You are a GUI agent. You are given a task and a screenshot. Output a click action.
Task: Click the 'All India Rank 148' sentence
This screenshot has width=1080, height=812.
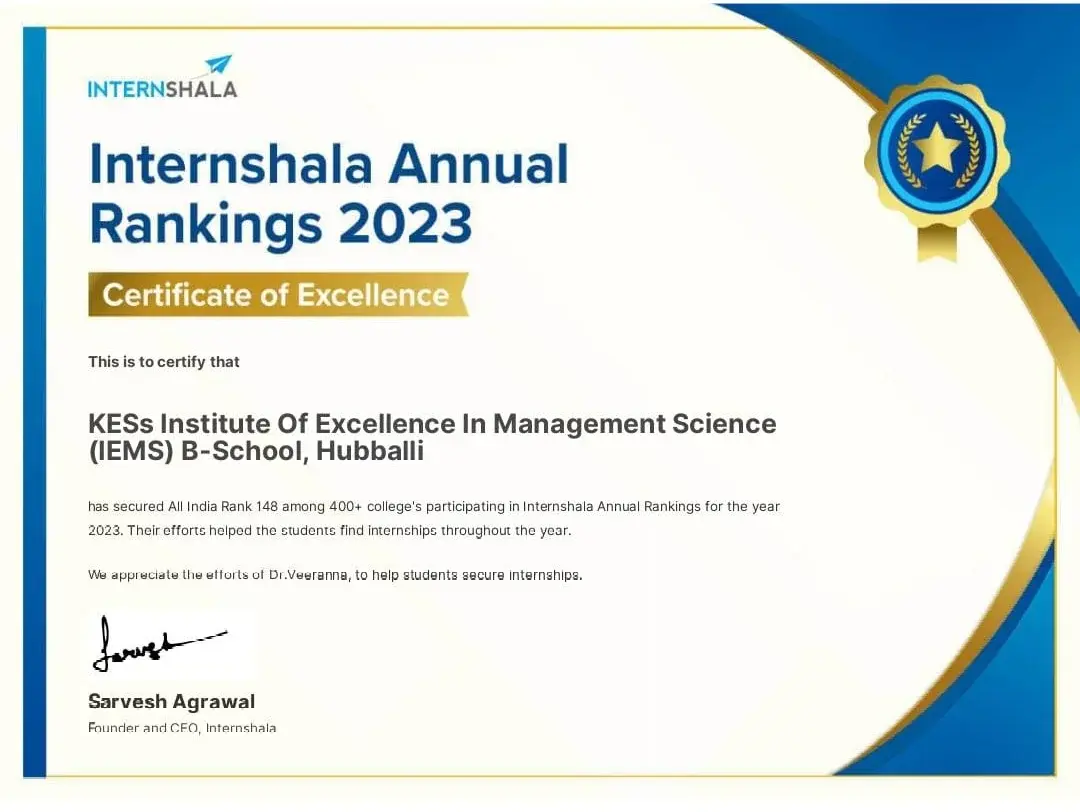click(x=434, y=507)
